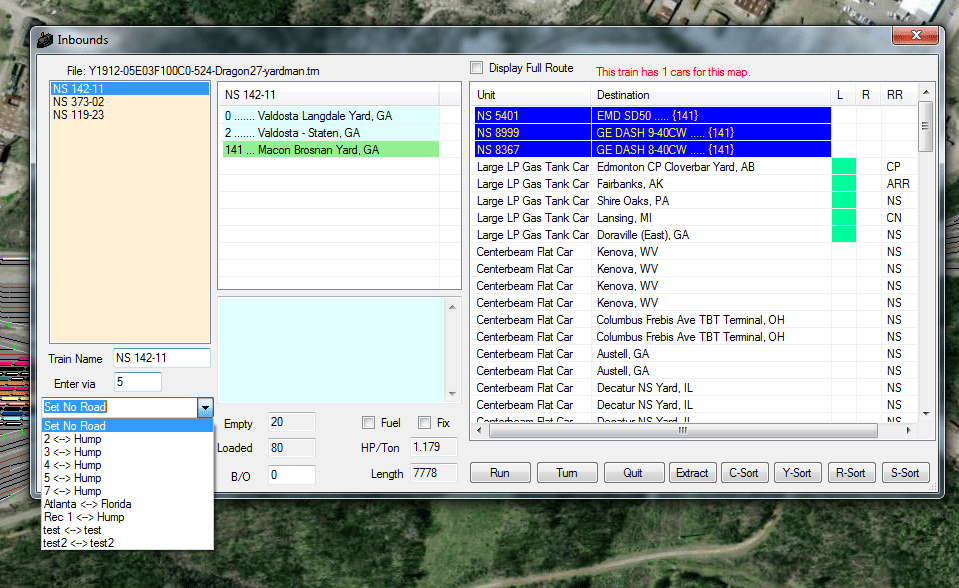Select train NS 142-11 in train list
This screenshot has width=959, height=588.
tap(130, 89)
